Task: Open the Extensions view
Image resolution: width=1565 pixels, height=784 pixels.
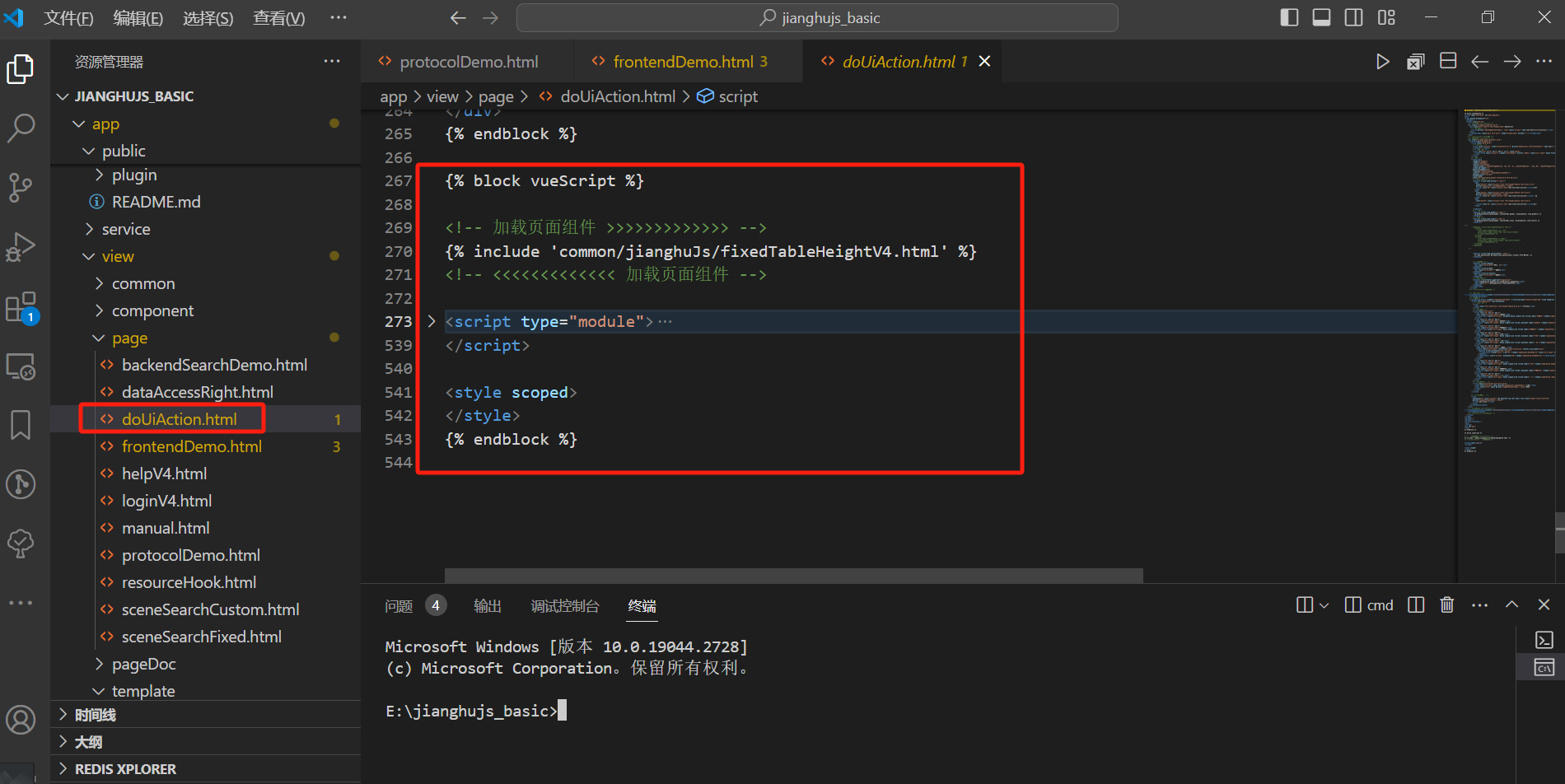Action: tap(21, 307)
